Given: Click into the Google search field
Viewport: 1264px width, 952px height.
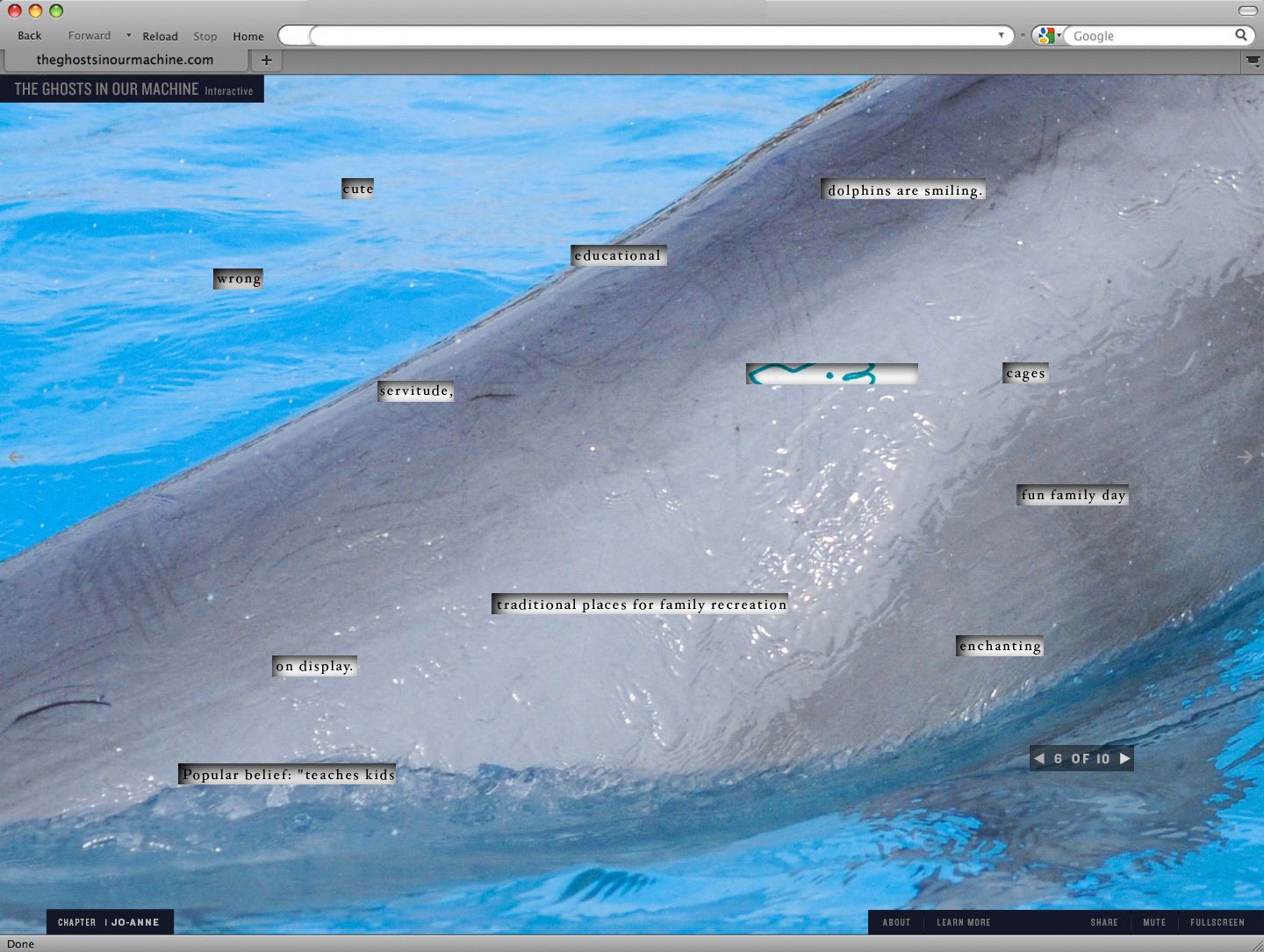Looking at the screenshot, I should tap(1150, 36).
